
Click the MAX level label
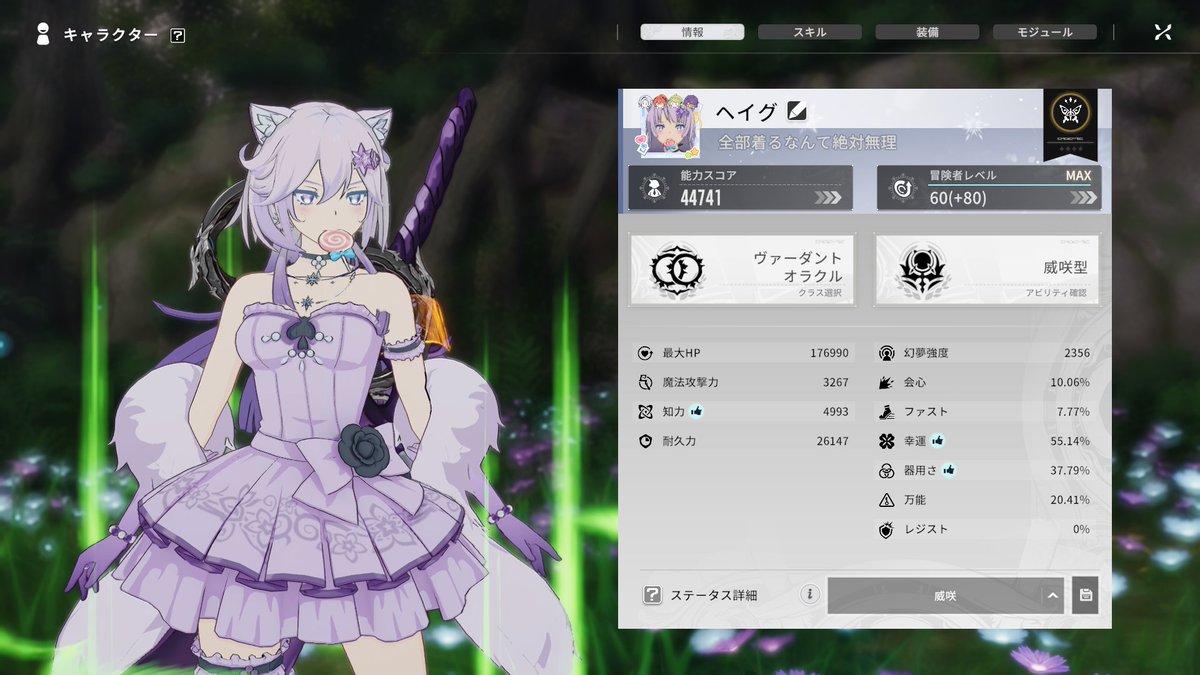pyautogui.click(x=1078, y=175)
